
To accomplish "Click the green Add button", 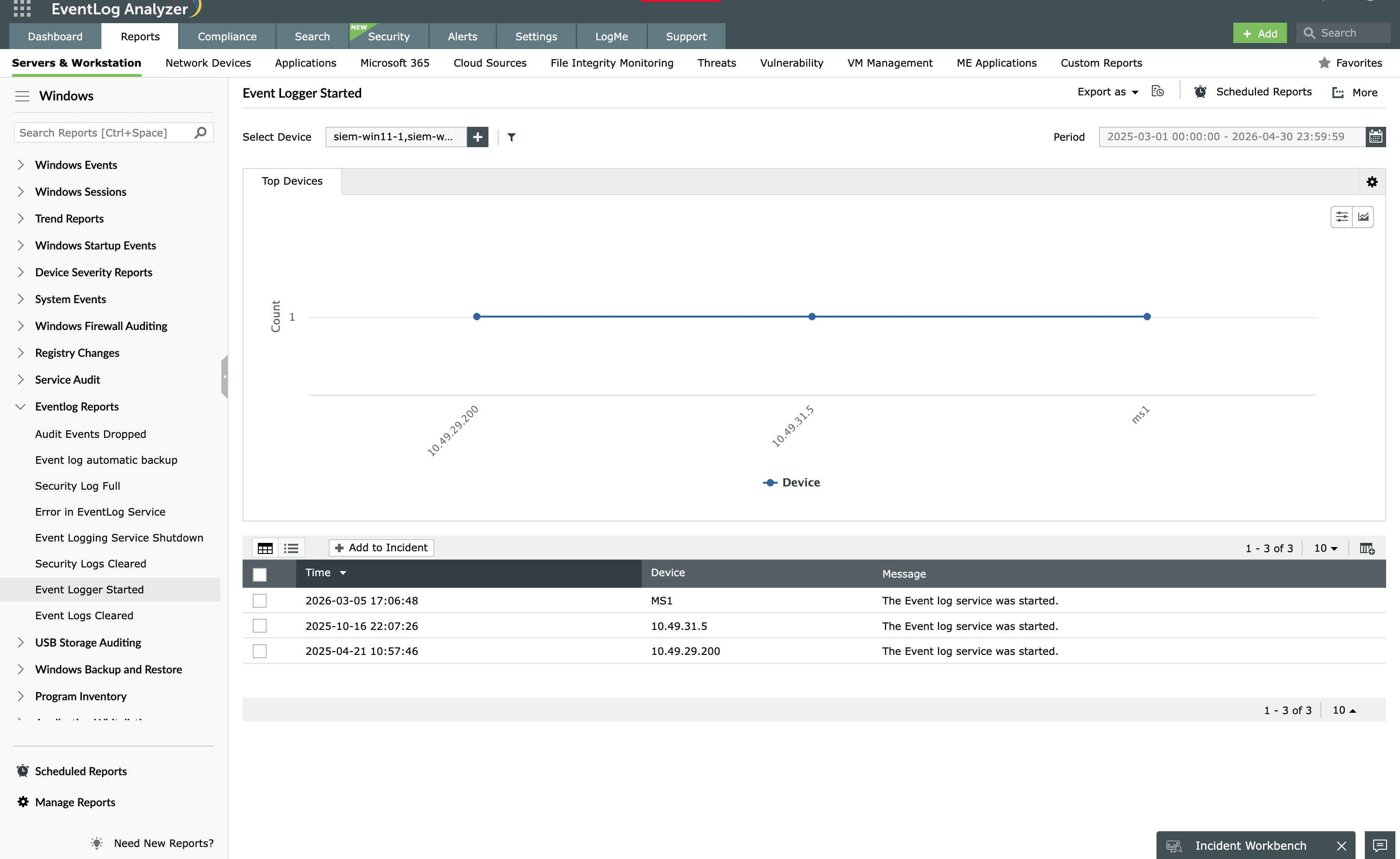I will coord(1259,33).
